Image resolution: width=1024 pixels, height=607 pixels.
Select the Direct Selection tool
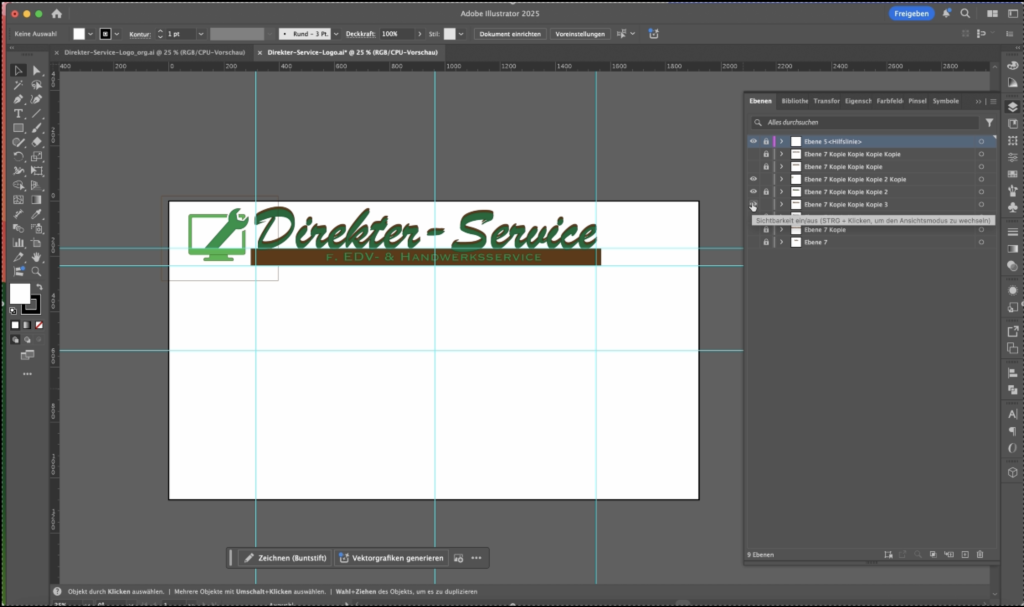(37, 70)
